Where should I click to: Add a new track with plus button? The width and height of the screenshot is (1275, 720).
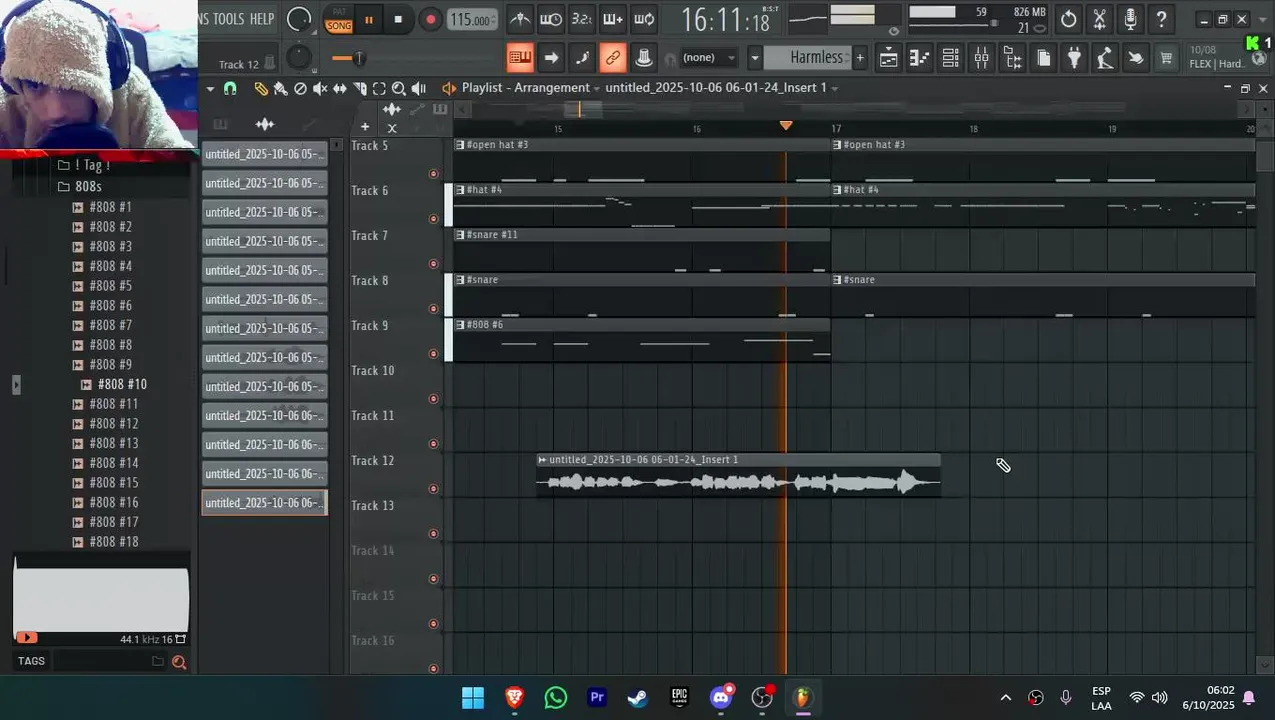point(365,127)
